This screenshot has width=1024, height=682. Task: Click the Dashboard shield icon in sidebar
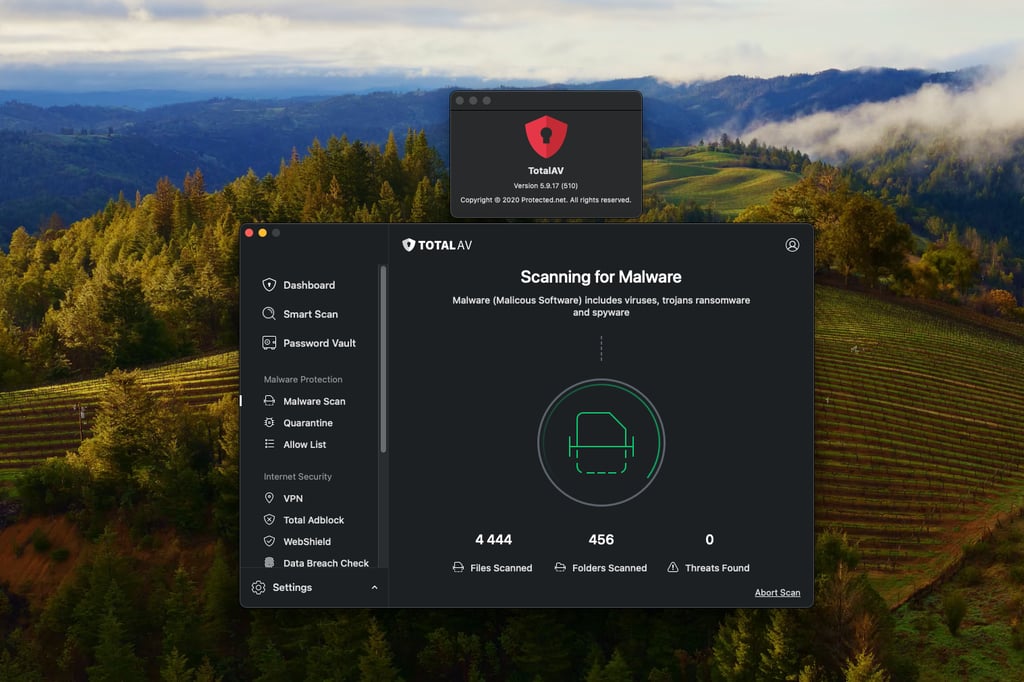pyautogui.click(x=269, y=285)
